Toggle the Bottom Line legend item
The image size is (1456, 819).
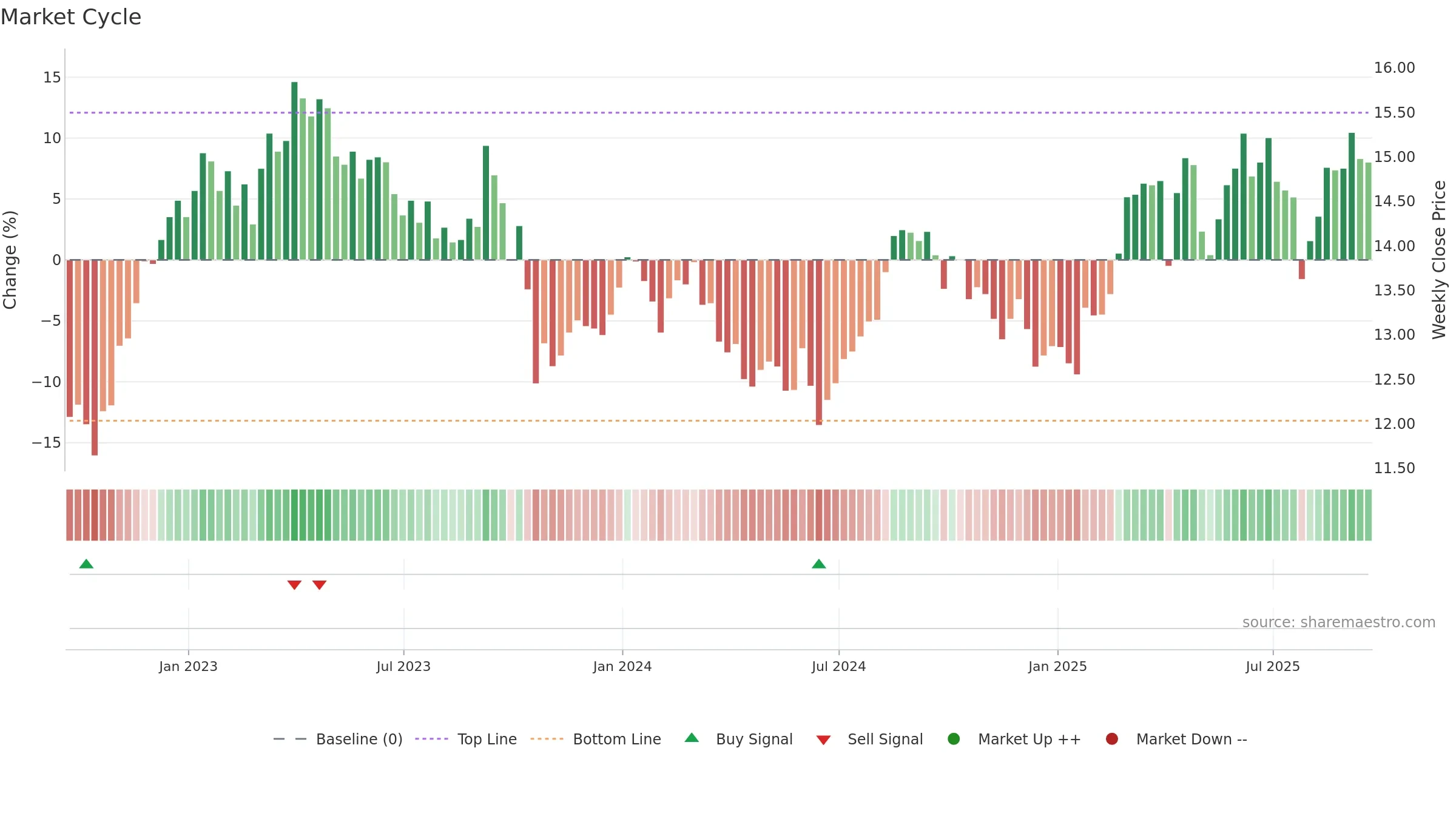coord(596,739)
